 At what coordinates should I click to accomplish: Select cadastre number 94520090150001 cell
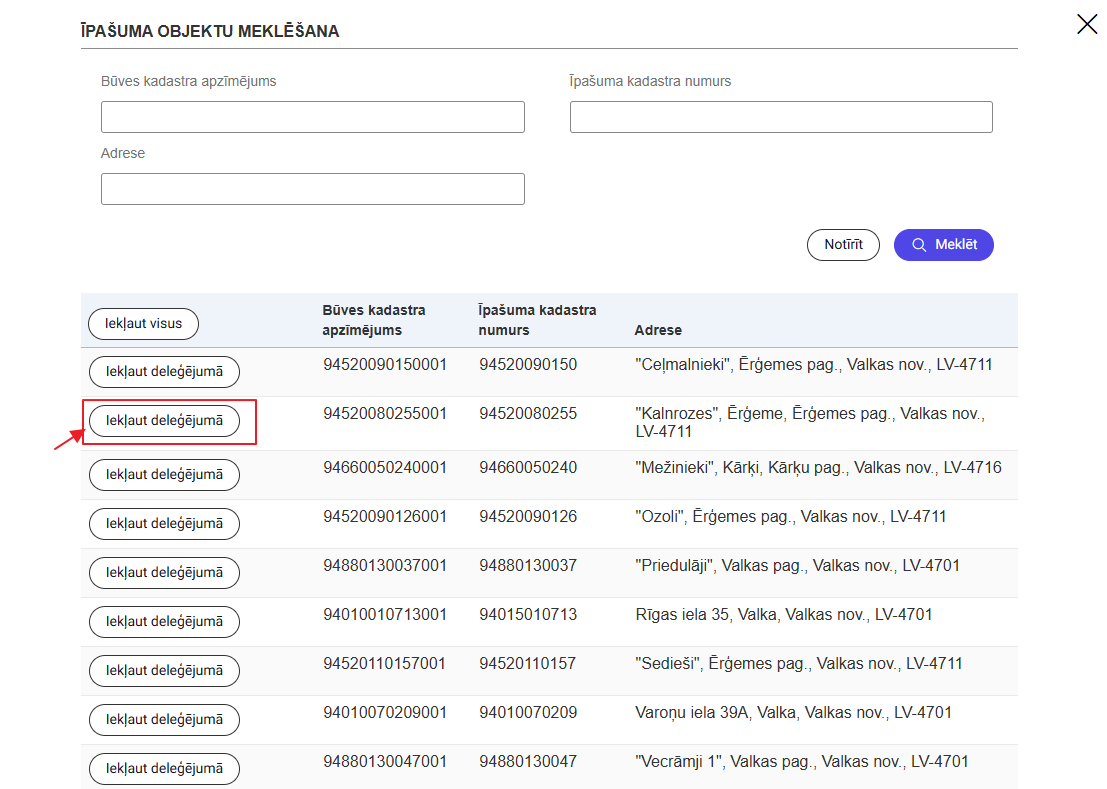[x=384, y=365]
